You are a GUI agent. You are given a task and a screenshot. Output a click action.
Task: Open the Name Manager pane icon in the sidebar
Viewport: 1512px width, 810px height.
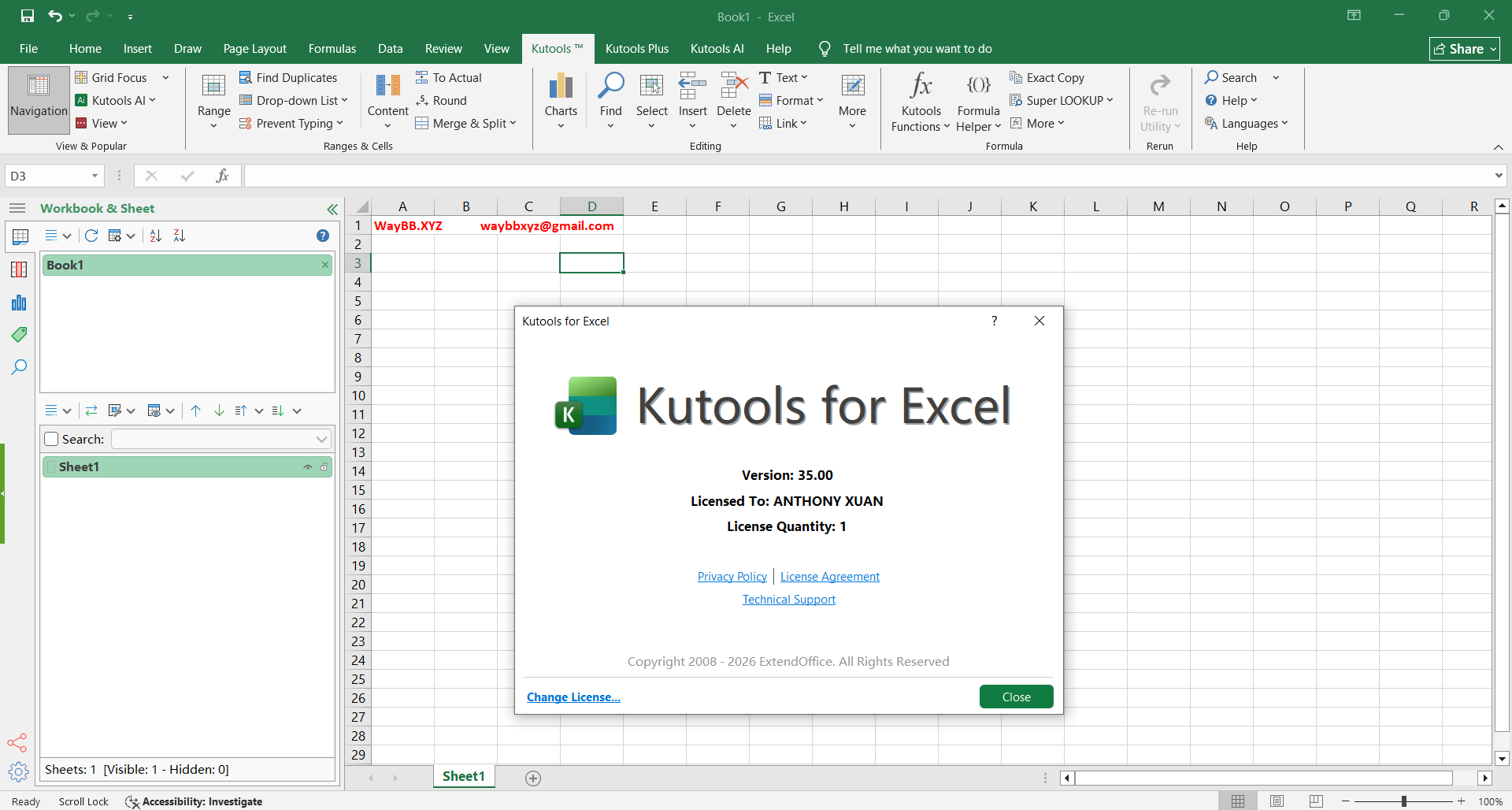(x=20, y=303)
